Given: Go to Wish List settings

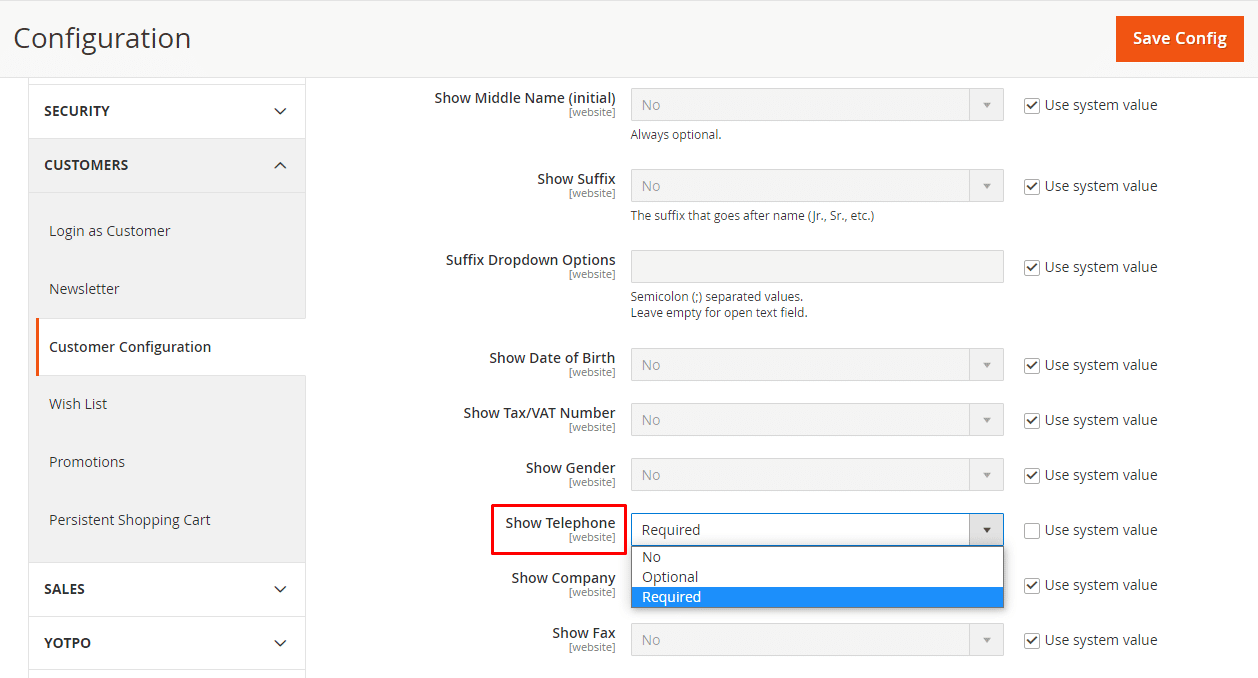Looking at the screenshot, I should [x=78, y=404].
